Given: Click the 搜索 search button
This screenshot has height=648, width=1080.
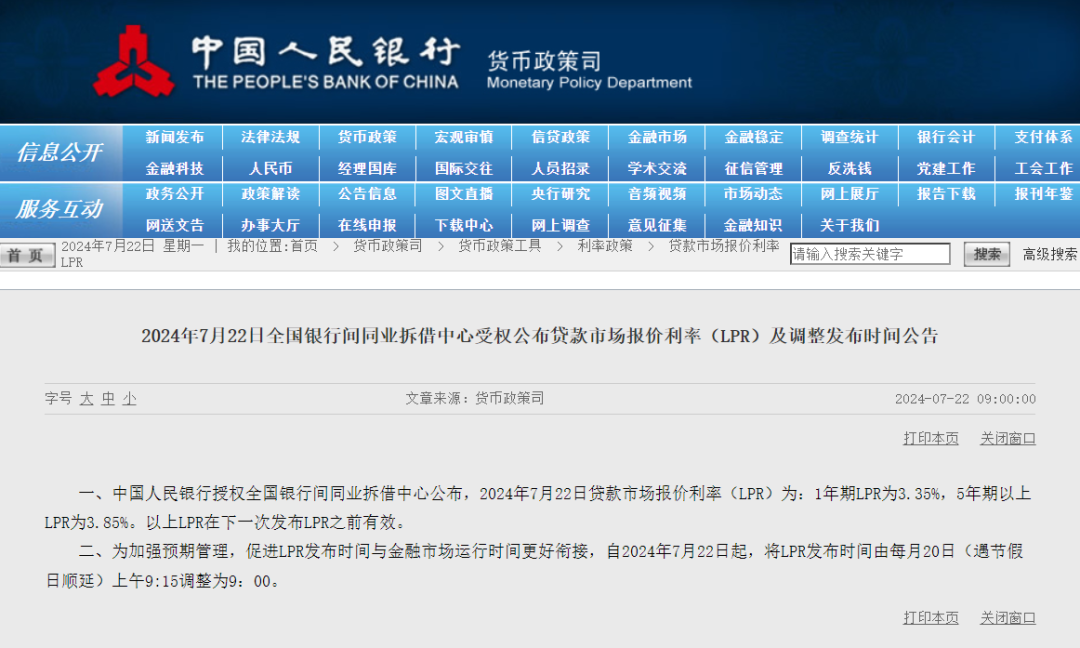Looking at the screenshot, I should [x=986, y=254].
